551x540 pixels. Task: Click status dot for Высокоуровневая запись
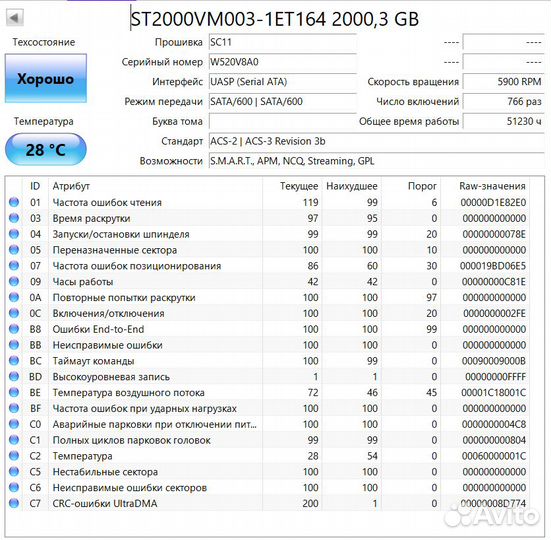click(14, 376)
